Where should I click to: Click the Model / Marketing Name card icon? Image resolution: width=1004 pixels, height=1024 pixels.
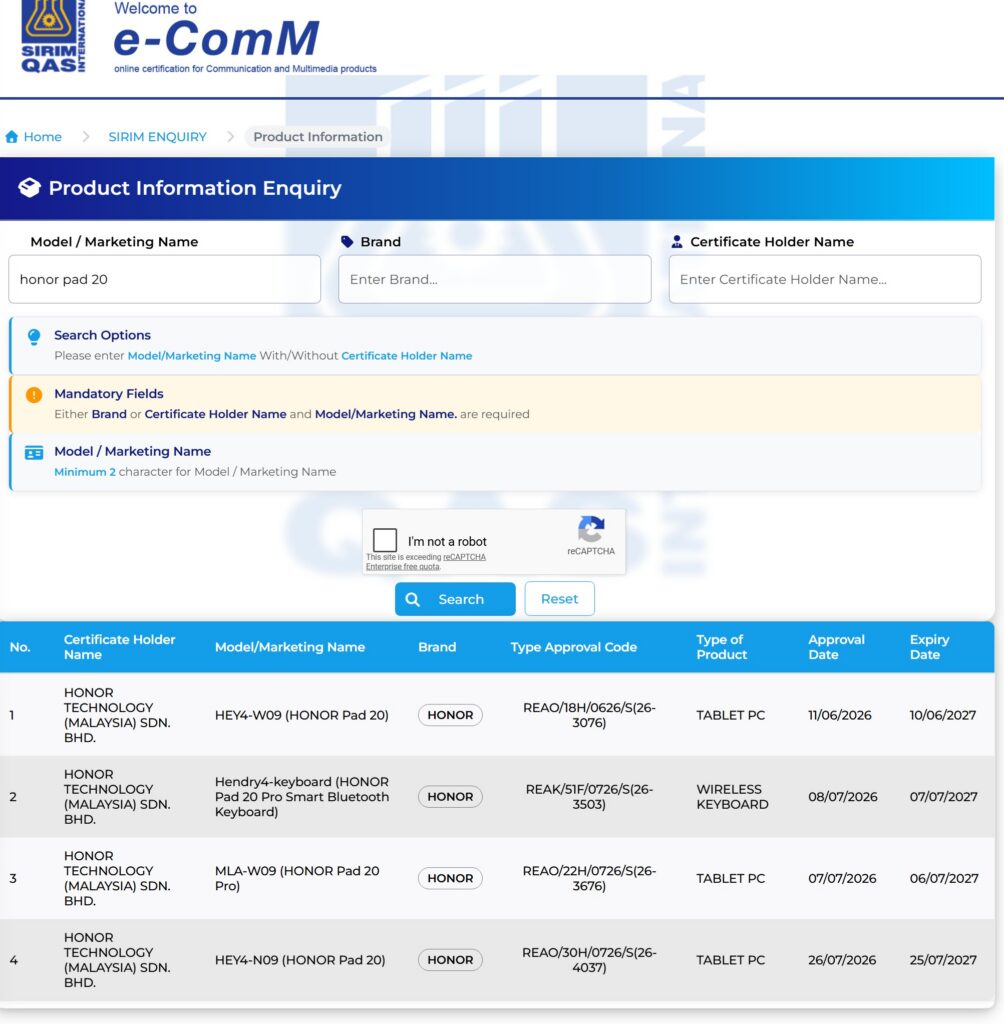(x=34, y=453)
